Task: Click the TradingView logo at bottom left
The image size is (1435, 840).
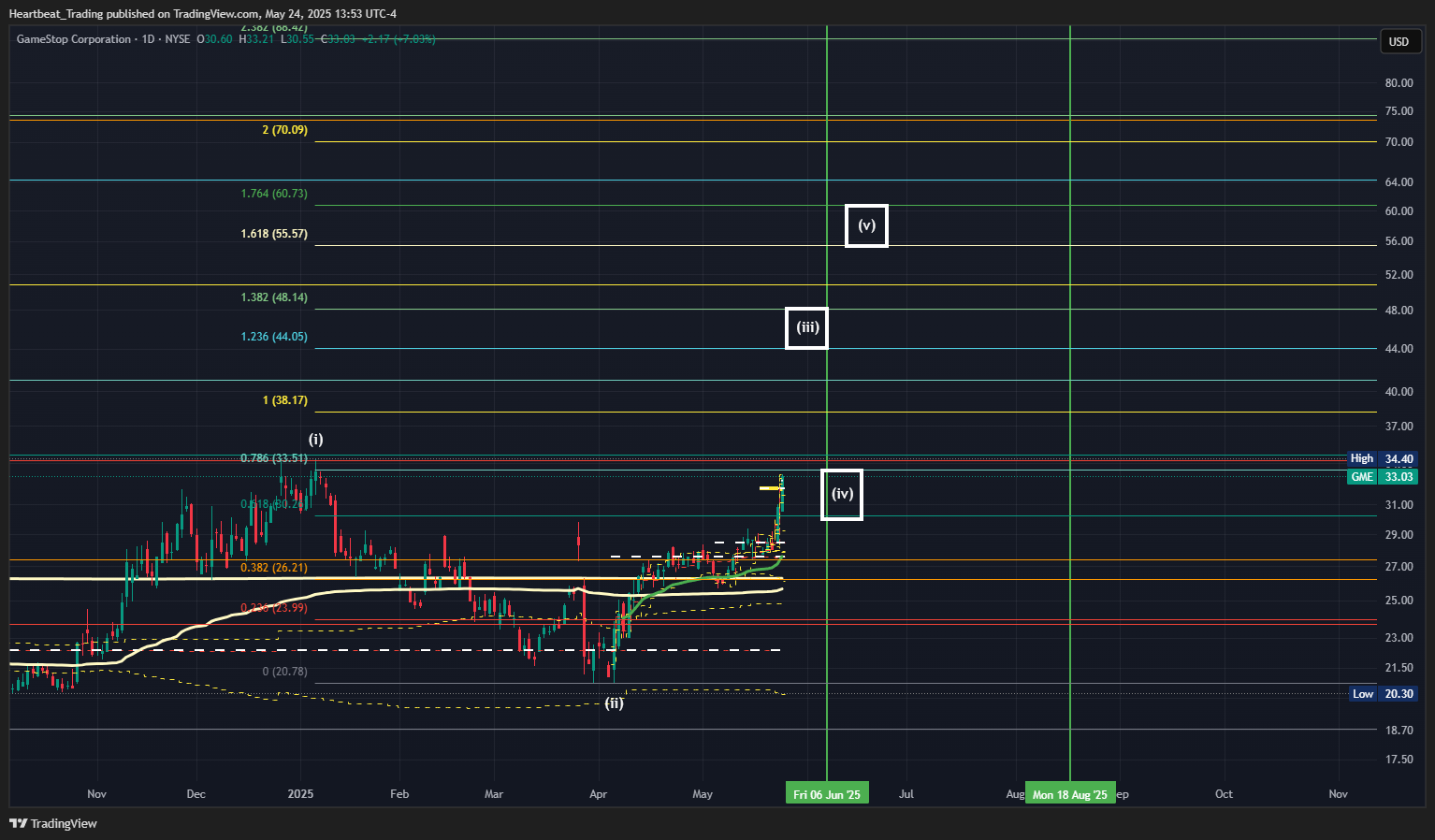Action: tap(52, 823)
